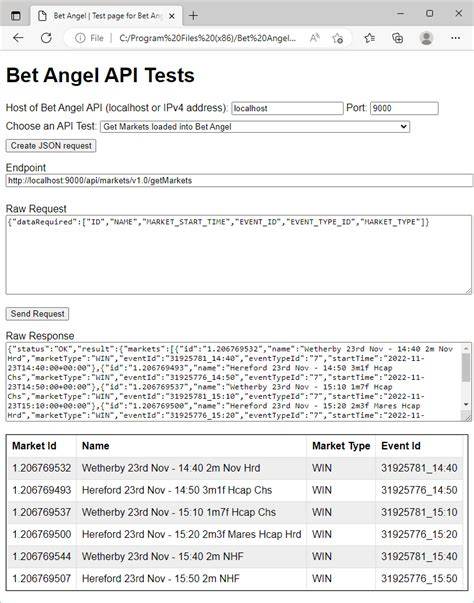Add this page to favorites star icon
Screen dimensions: 474x603
click(338, 38)
